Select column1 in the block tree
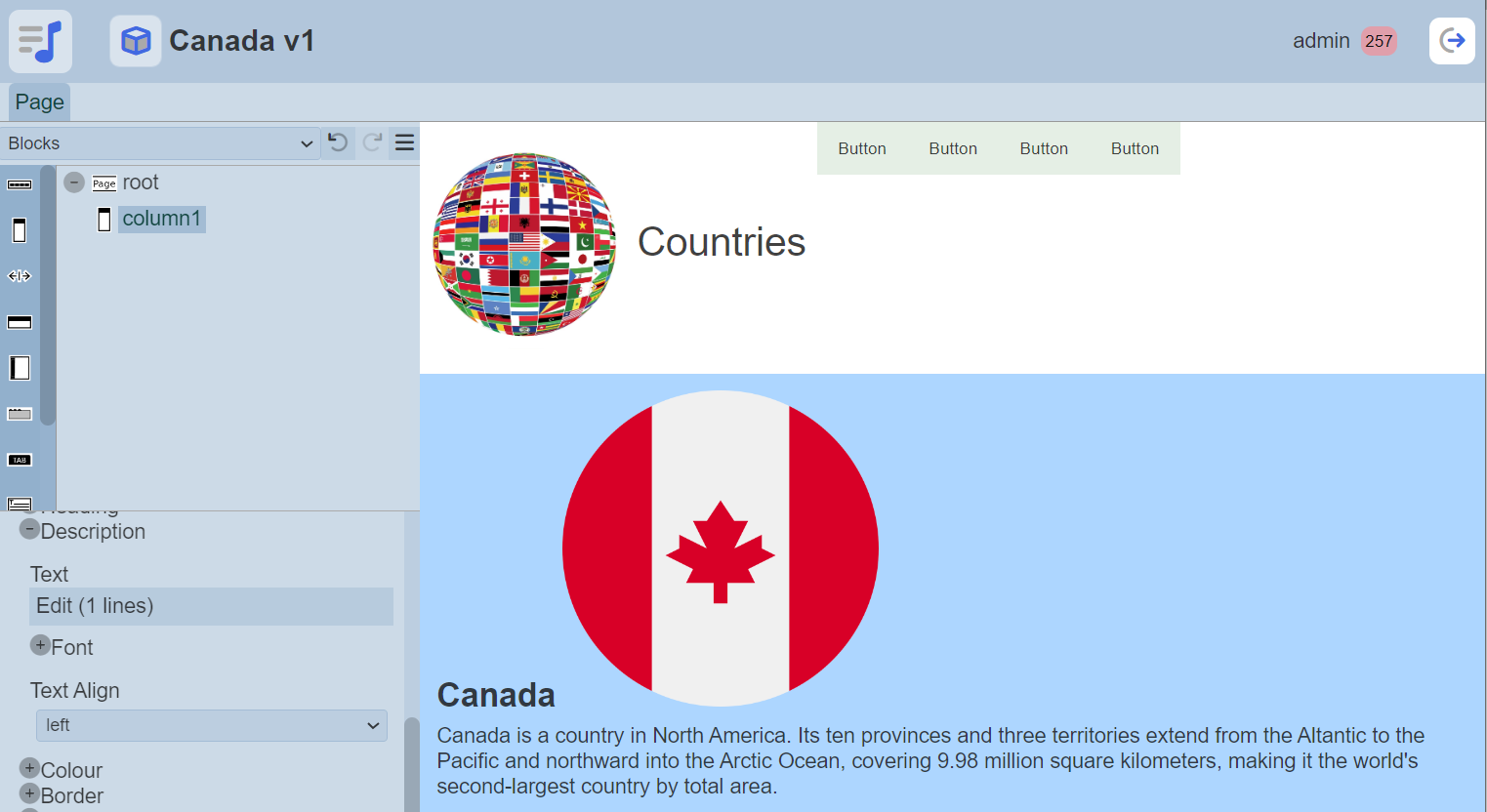Image resolution: width=1487 pixels, height=812 pixels. click(161, 219)
